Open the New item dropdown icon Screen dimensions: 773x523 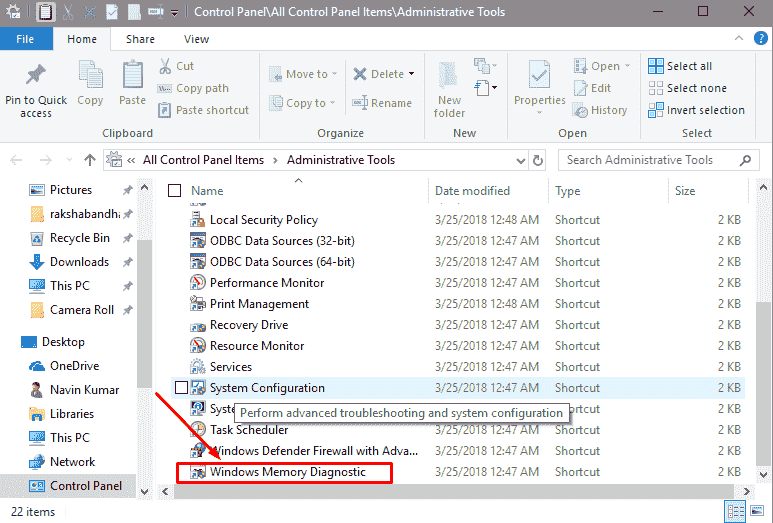[485, 66]
